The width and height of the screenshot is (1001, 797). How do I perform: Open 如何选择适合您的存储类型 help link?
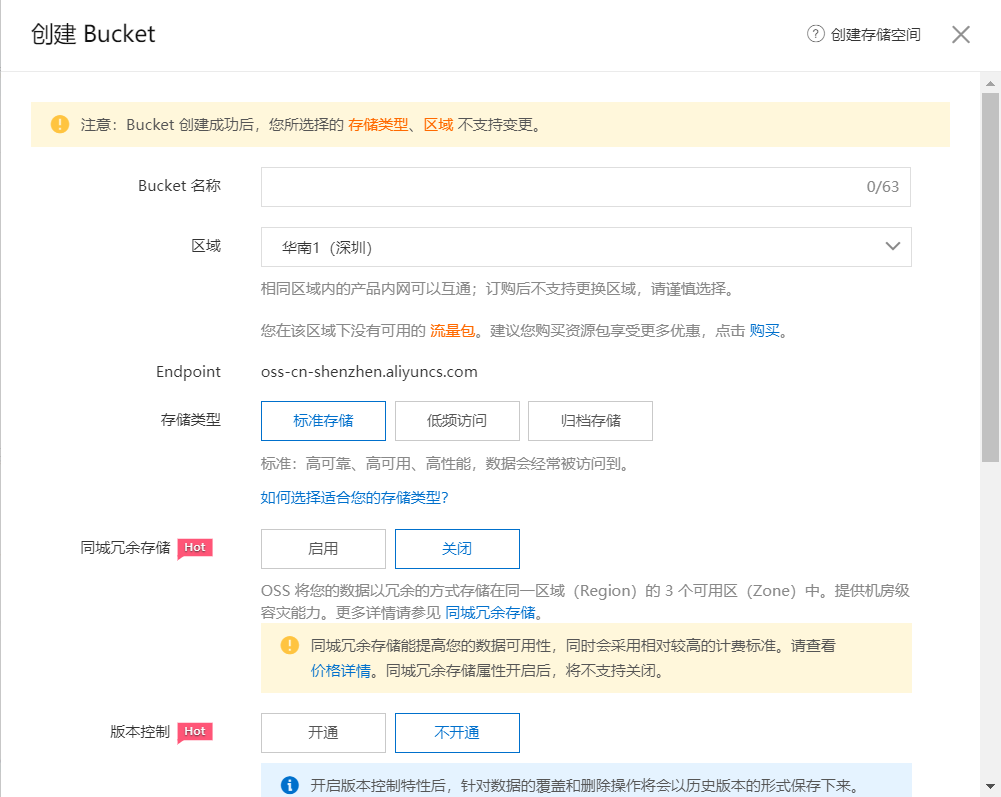[x=354, y=497]
